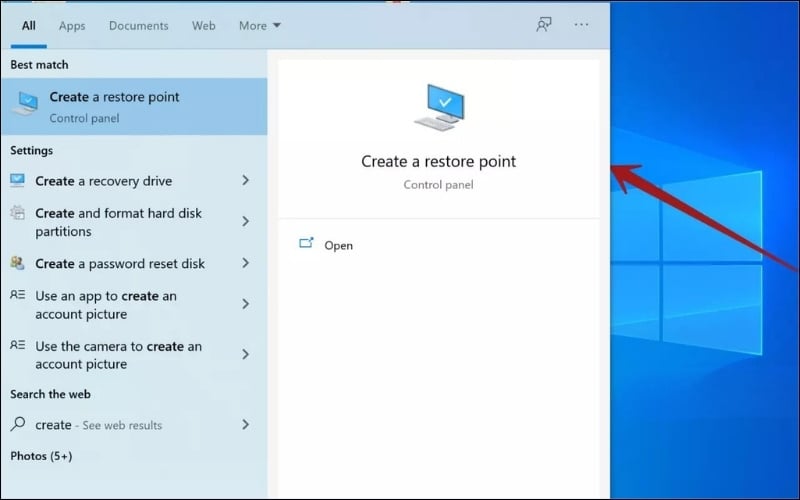Image resolution: width=800 pixels, height=500 pixels.
Task: Select Create a recovery drive result
Action: click(134, 181)
